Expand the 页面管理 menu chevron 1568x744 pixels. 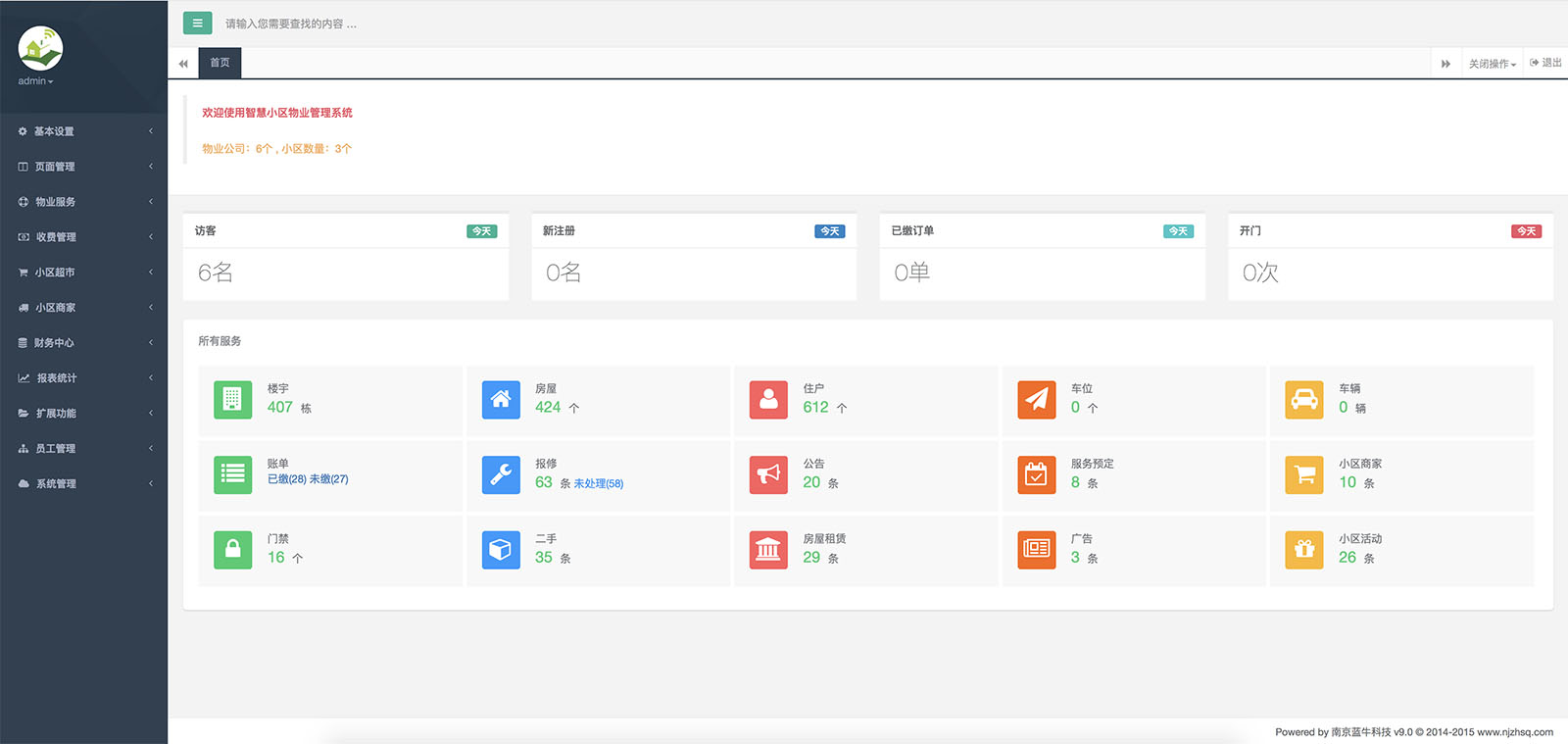coord(151,167)
